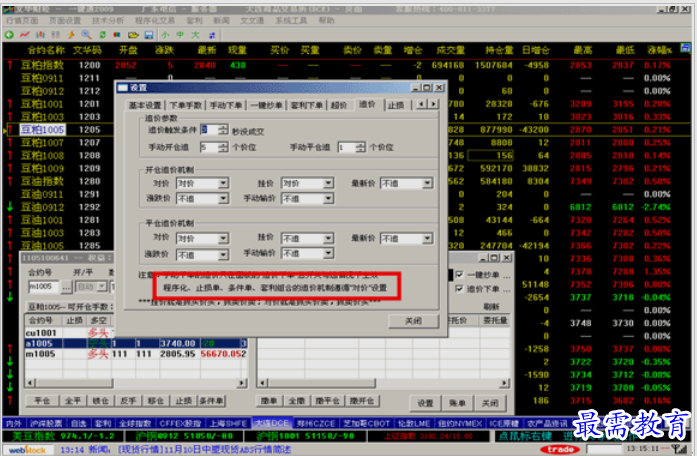Viewport: 697px width, 456px height.
Task: Set small font with 小 icon
Action: (165, 35)
